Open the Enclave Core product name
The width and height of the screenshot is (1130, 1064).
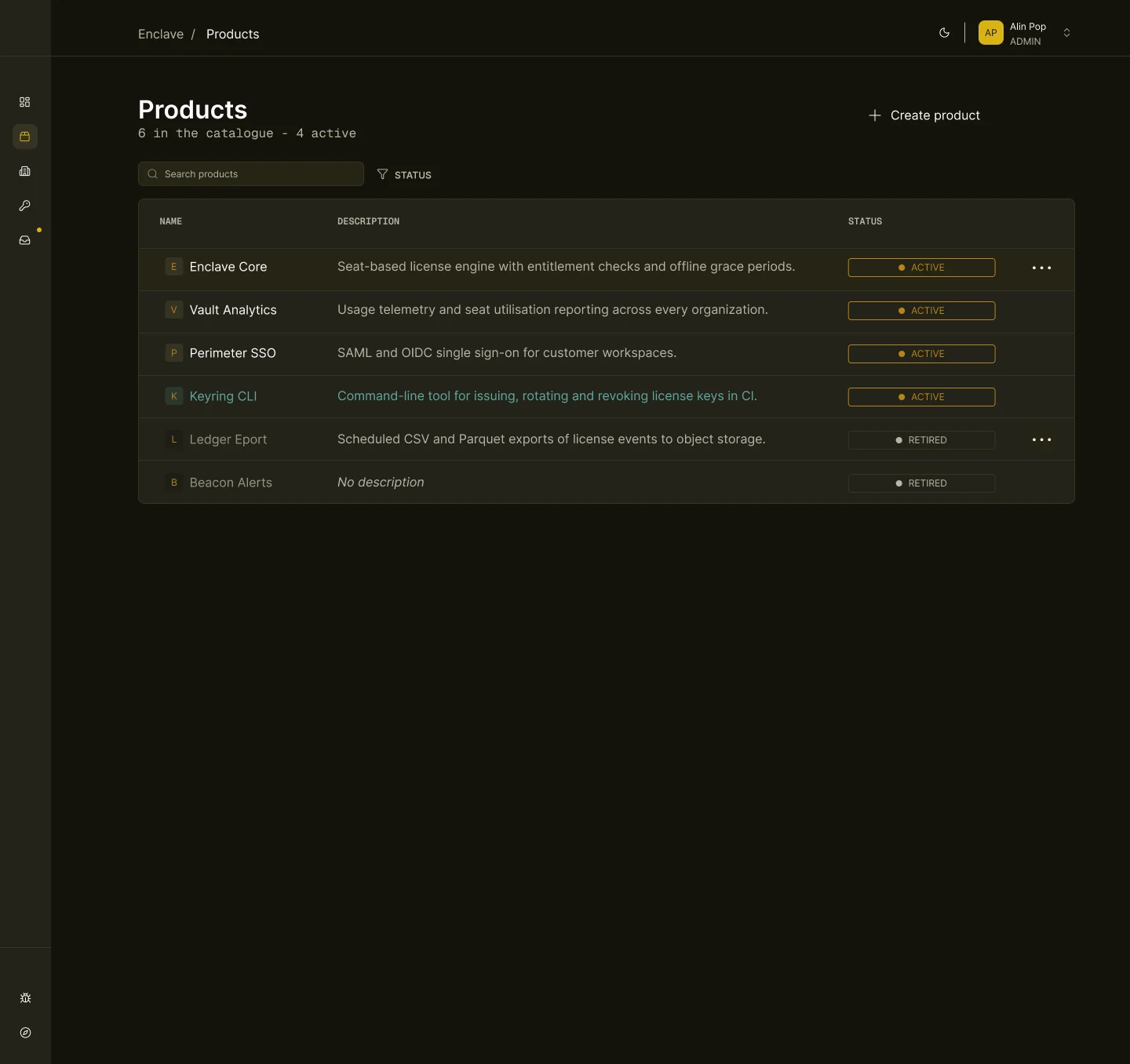click(228, 267)
